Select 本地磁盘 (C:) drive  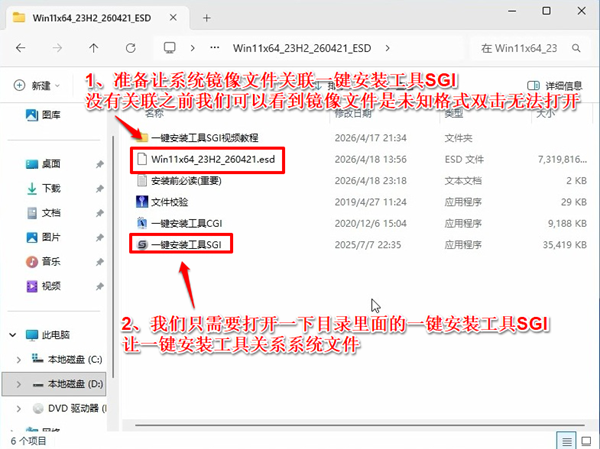[67, 359]
